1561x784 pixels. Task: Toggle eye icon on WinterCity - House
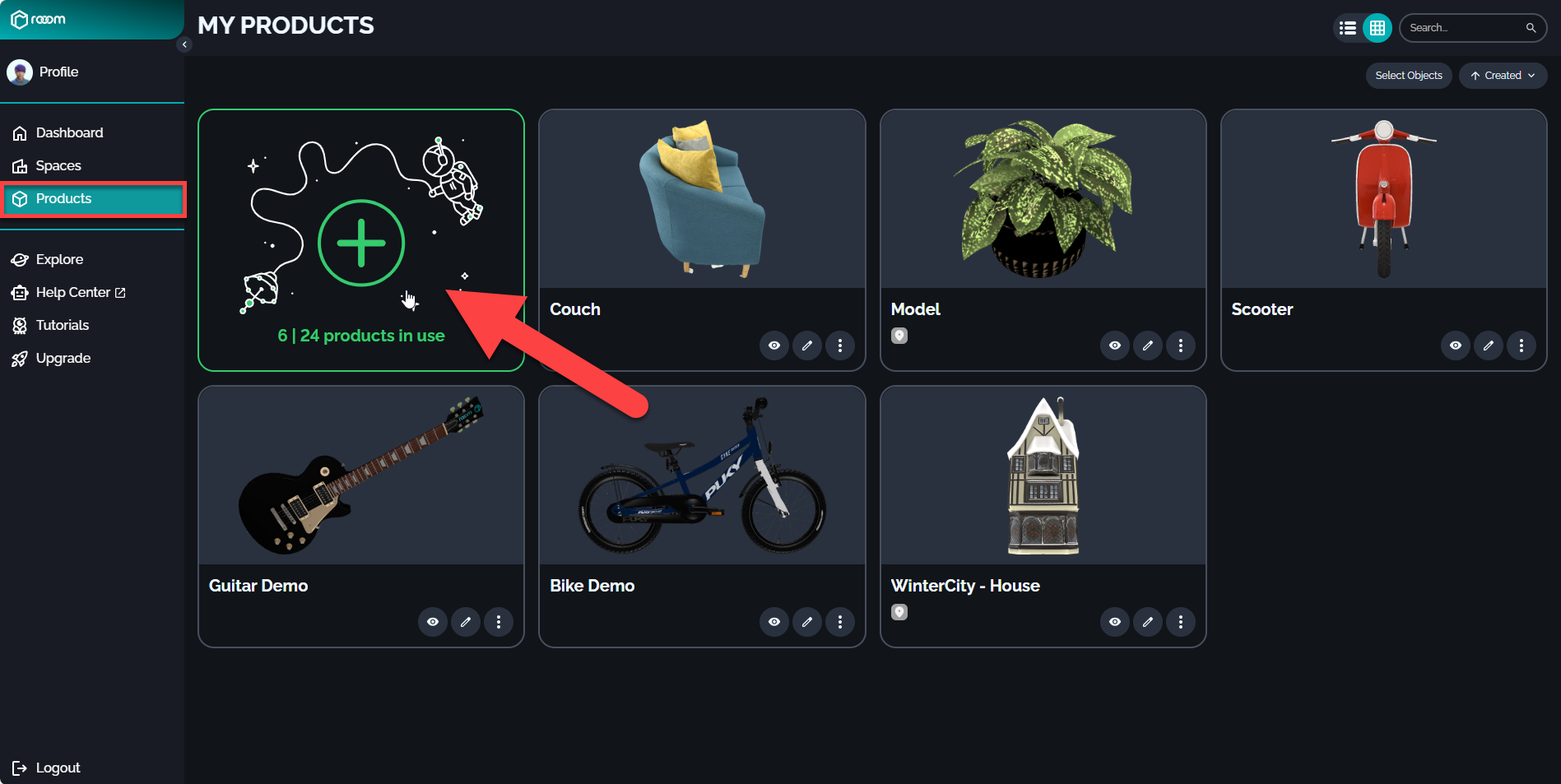1115,622
